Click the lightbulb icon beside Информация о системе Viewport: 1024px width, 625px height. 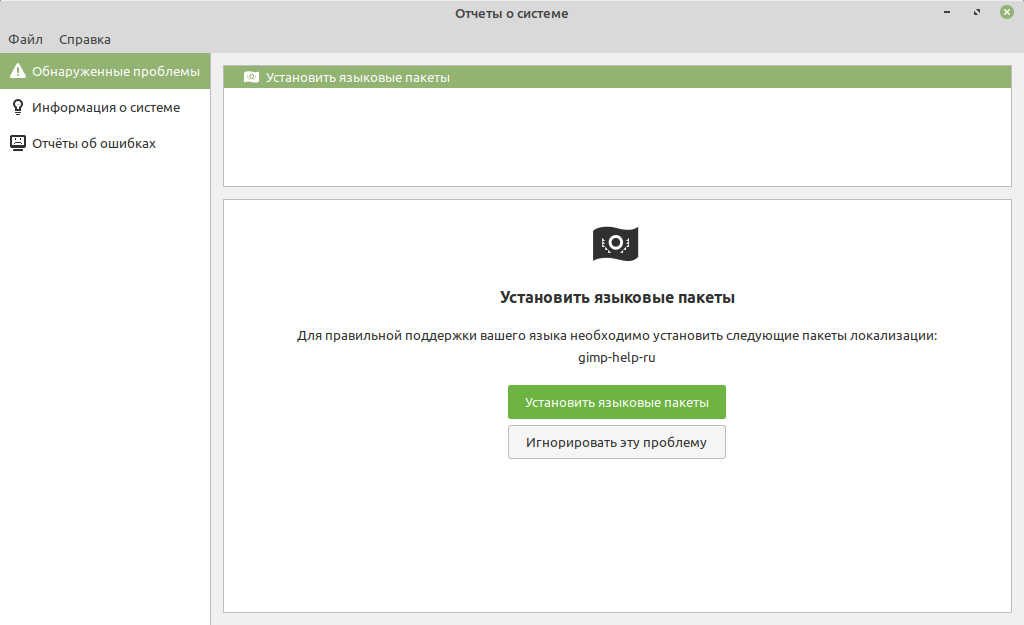[18, 107]
